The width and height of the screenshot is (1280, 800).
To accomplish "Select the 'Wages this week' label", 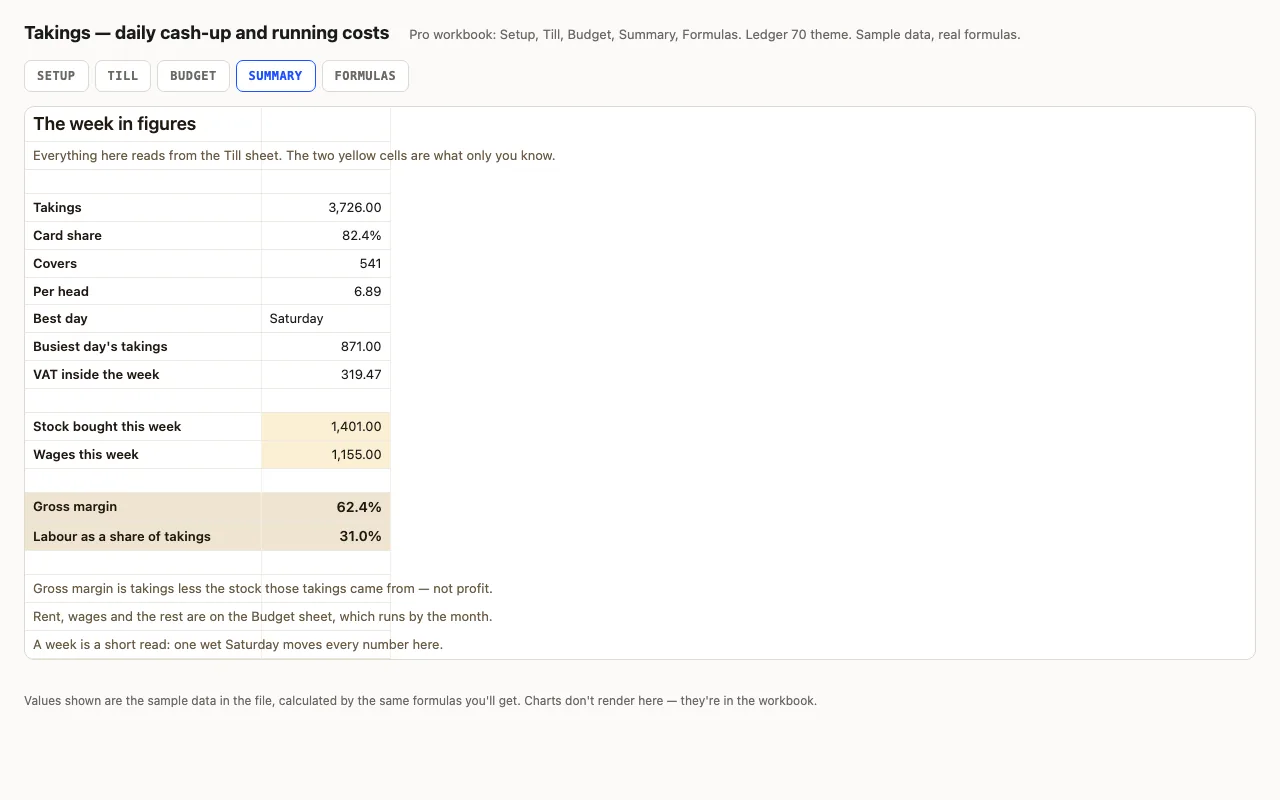I will pyautogui.click(x=86, y=455).
